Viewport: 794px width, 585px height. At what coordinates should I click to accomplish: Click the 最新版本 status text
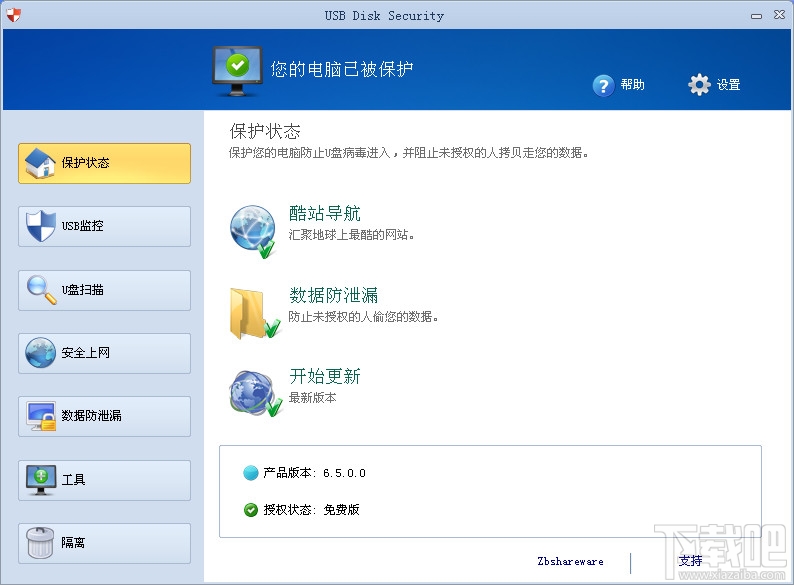click(x=312, y=398)
